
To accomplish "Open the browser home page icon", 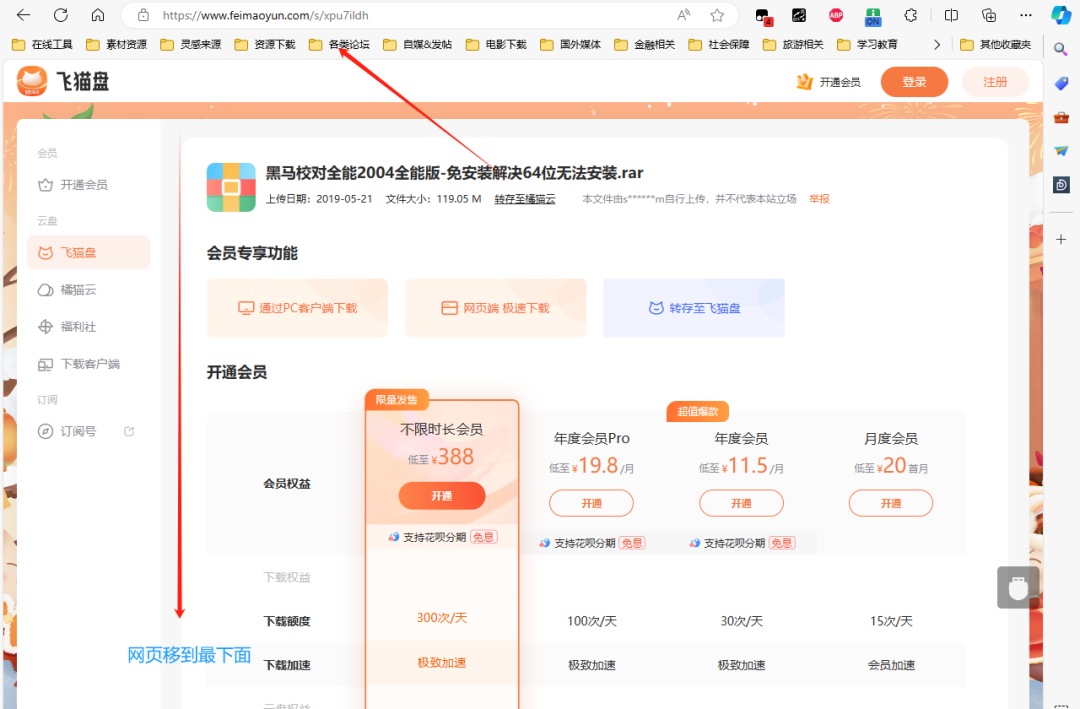I will 98,14.
